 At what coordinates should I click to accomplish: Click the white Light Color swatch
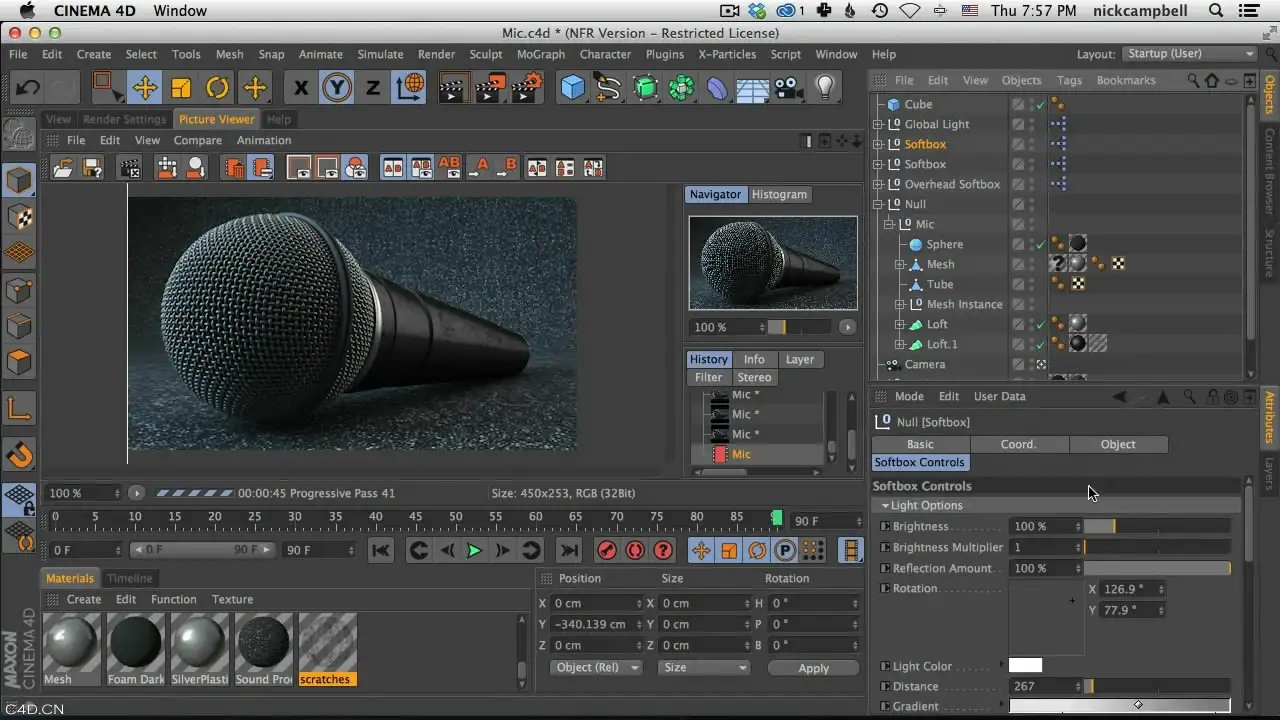point(1025,665)
